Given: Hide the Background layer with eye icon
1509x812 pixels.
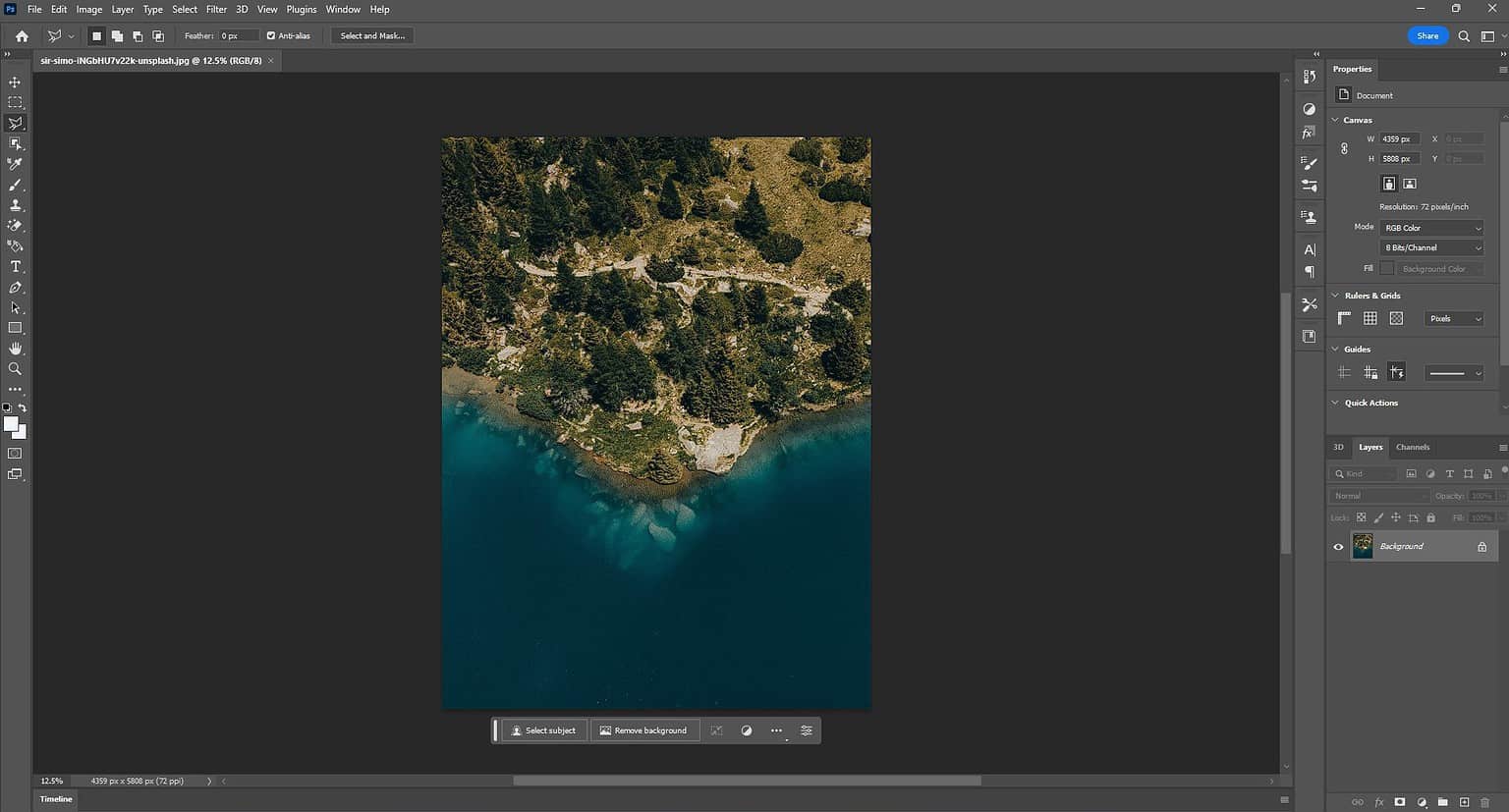Looking at the screenshot, I should click(x=1338, y=547).
